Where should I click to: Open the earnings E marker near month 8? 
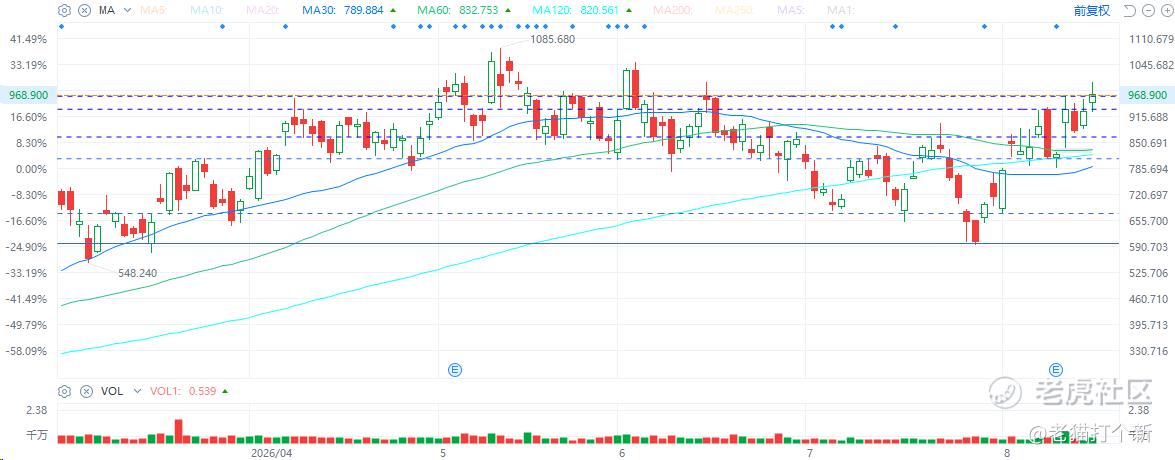[x=1056, y=369]
